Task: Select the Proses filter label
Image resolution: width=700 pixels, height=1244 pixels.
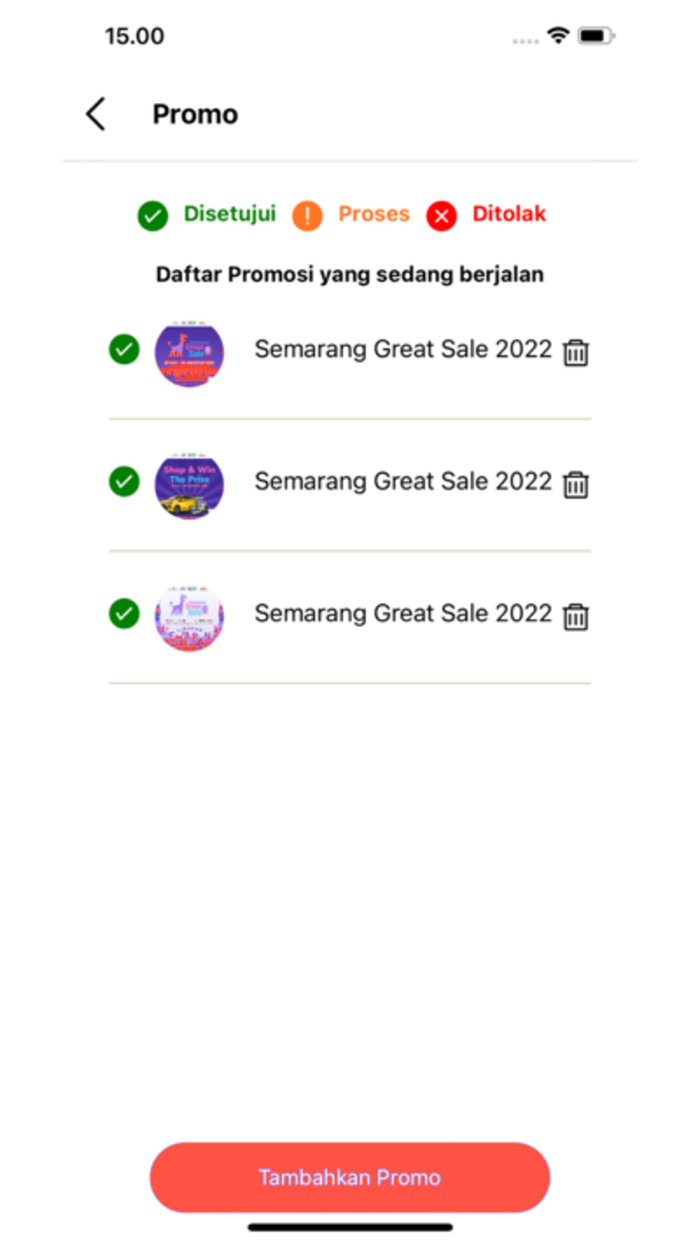Action: [x=373, y=214]
